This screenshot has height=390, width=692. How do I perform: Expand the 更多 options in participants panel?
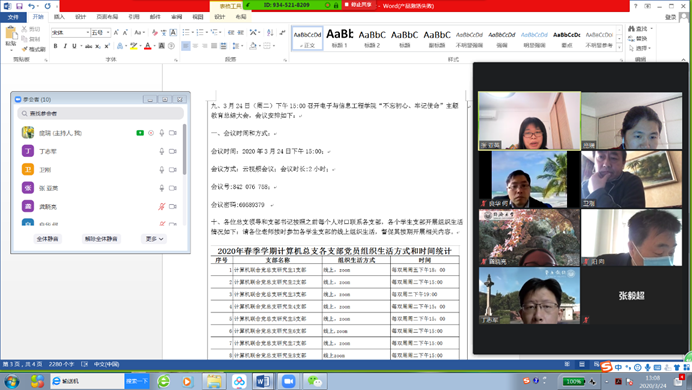[x=154, y=239]
